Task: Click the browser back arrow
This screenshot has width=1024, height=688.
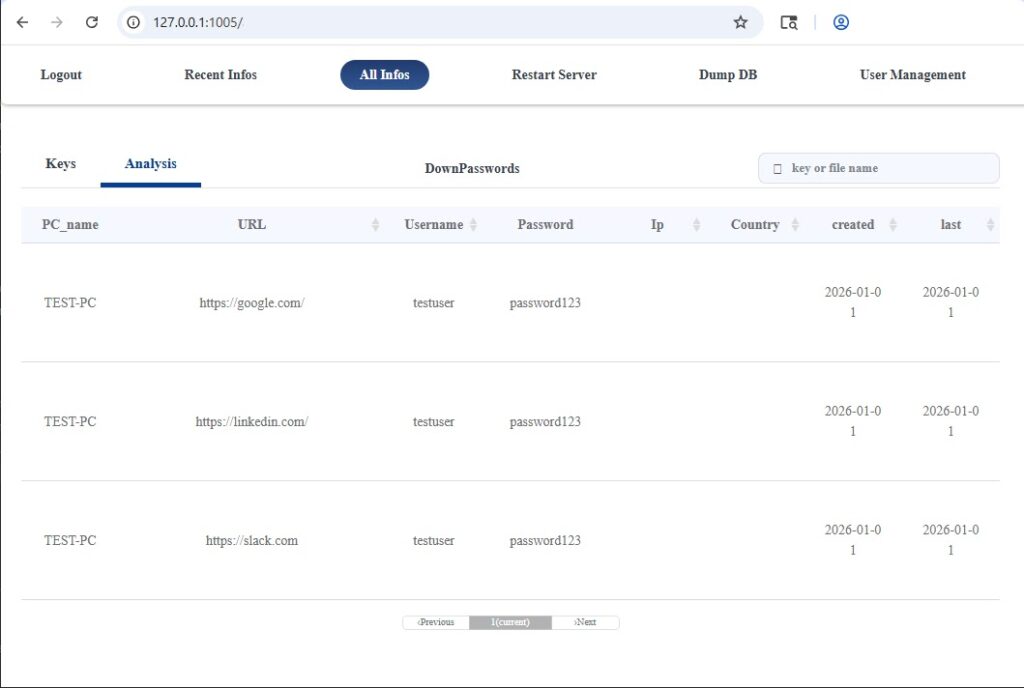Action: click(x=22, y=22)
